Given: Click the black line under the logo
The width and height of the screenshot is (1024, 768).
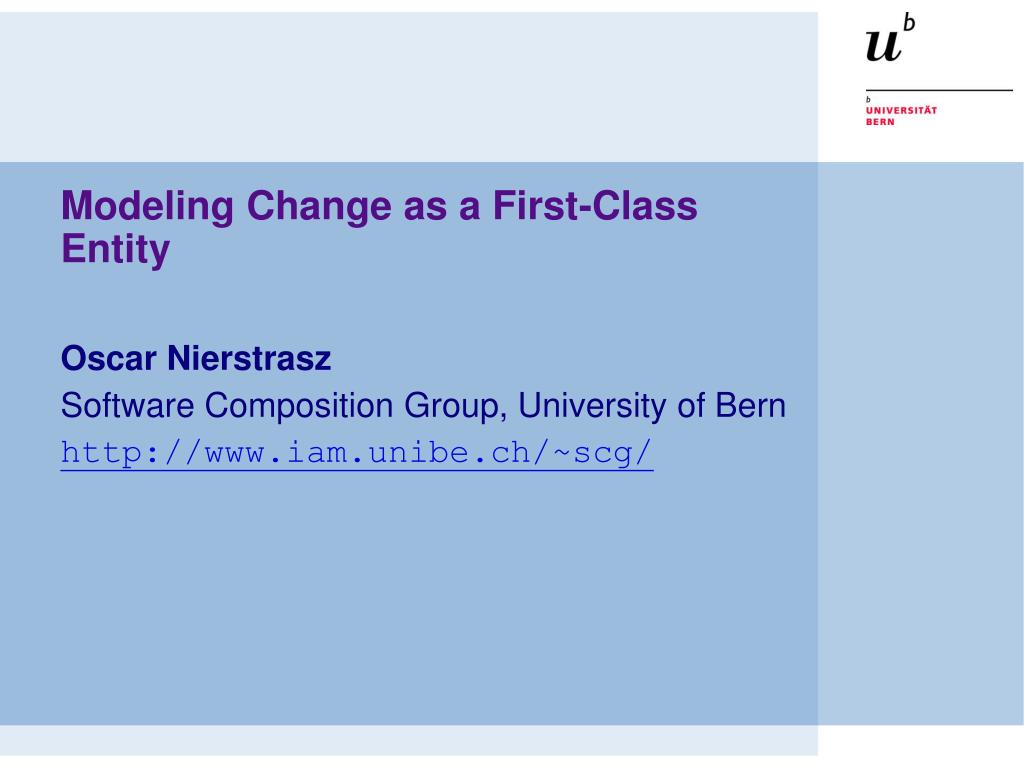Looking at the screenshot, I should [x=939, y=90].
